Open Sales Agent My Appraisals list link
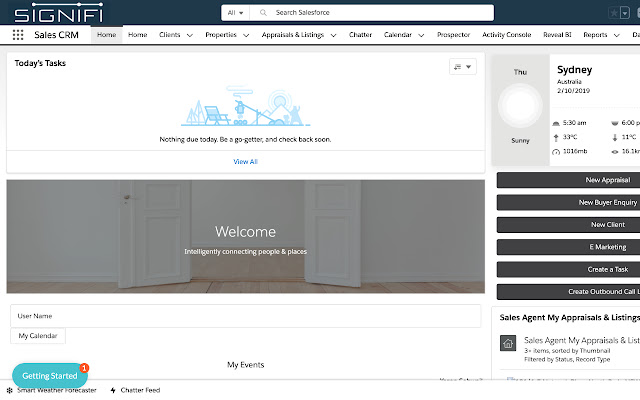 (582, 340)
